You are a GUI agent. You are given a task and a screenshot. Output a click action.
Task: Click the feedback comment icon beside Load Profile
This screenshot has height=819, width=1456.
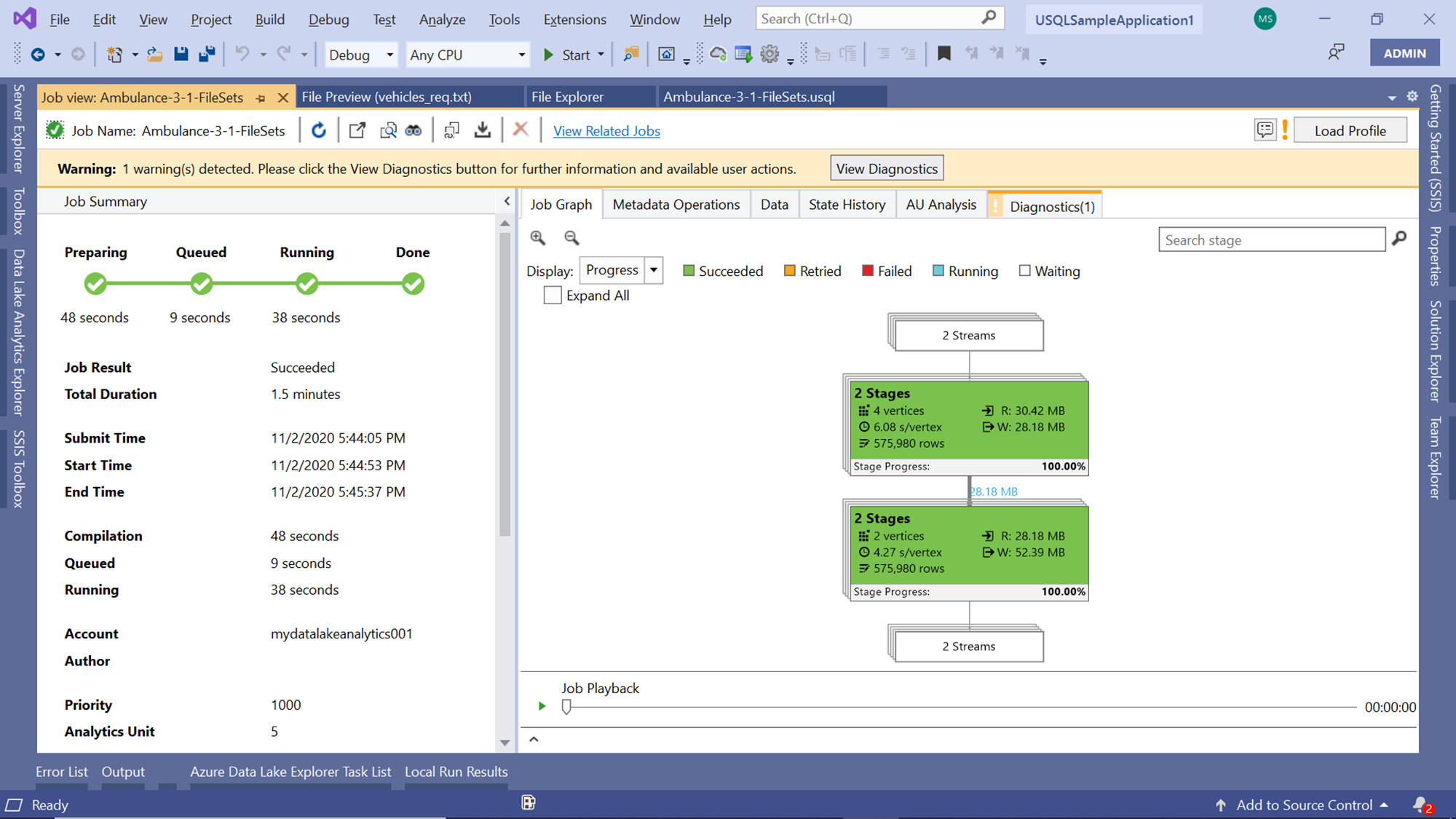[x=1265, y=130]
